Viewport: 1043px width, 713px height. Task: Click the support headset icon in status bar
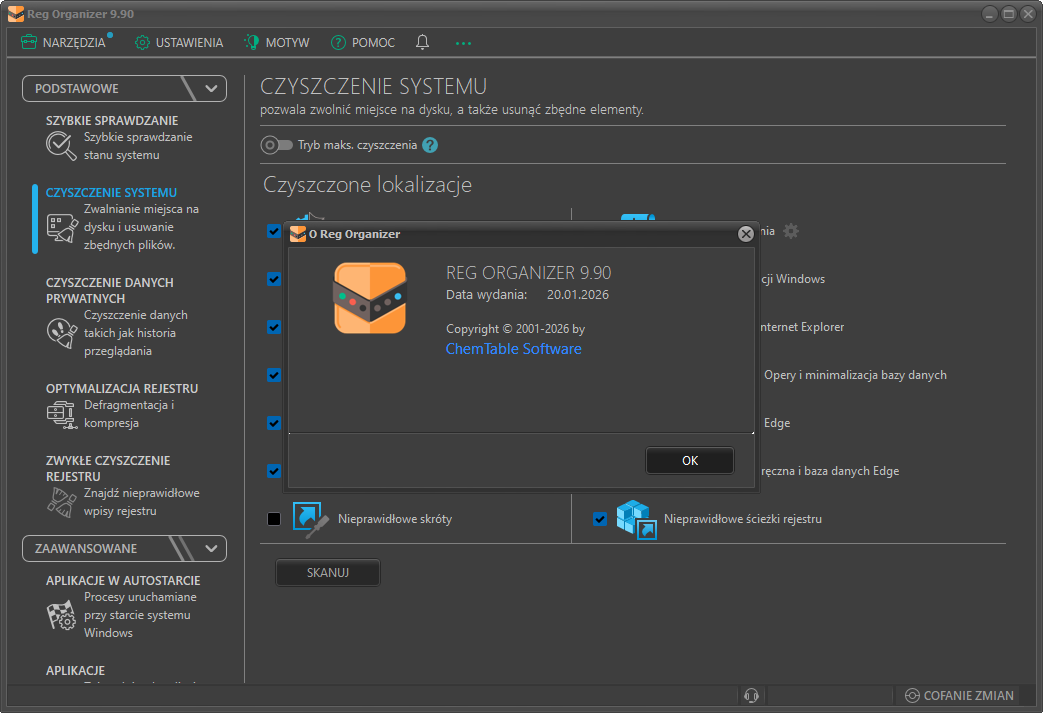[752, 696]
